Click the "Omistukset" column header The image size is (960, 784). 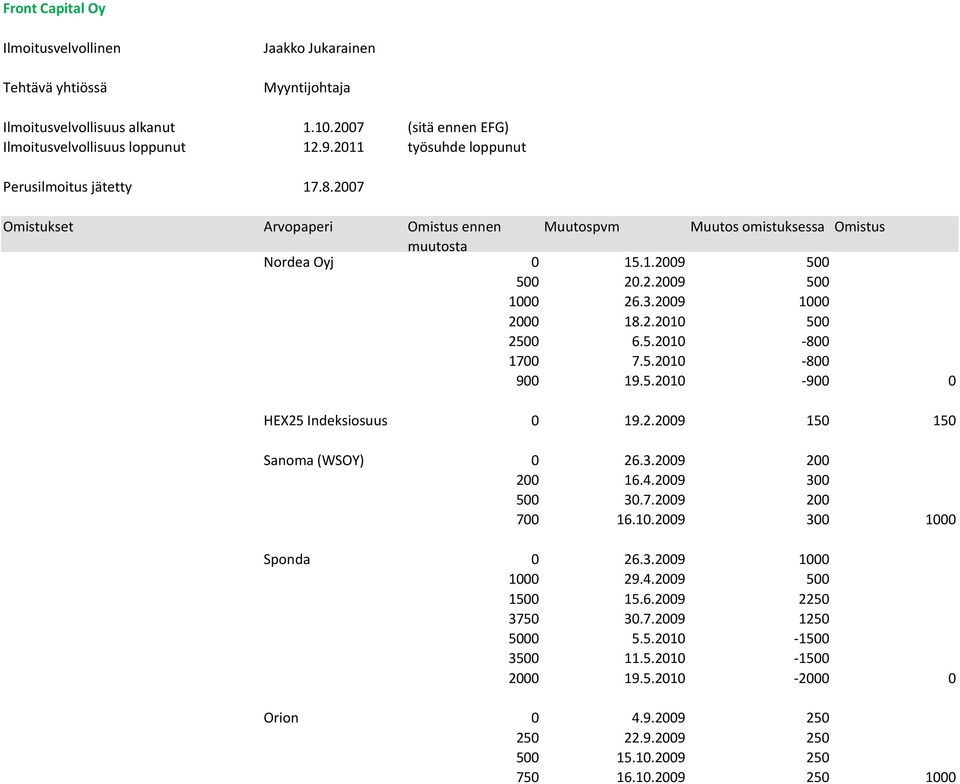click(x=38, y=226)
